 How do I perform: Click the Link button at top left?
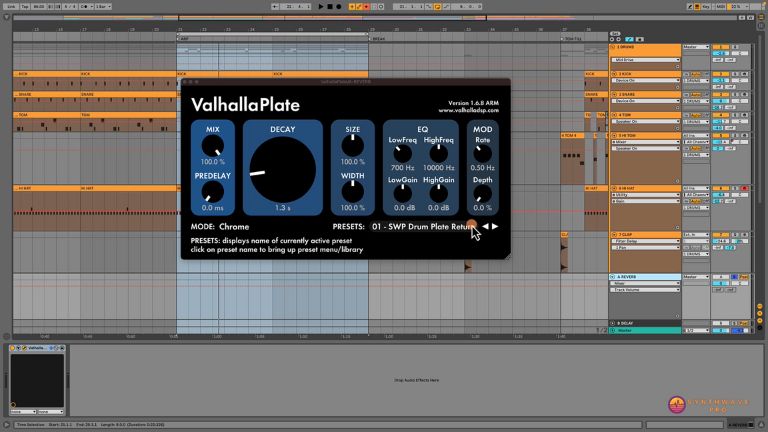pyautogui.click(x=11, y=6)
